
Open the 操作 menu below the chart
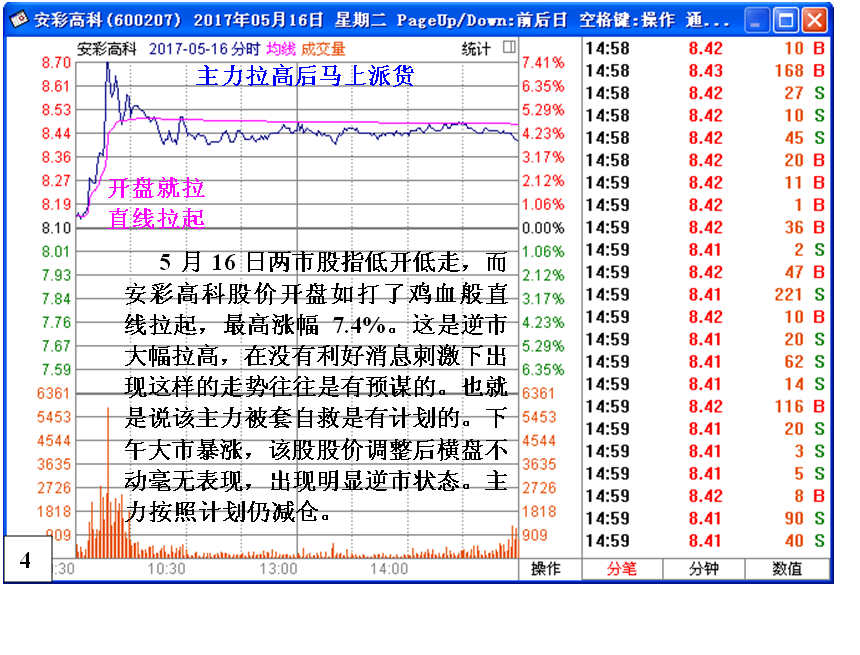(546, 568)
